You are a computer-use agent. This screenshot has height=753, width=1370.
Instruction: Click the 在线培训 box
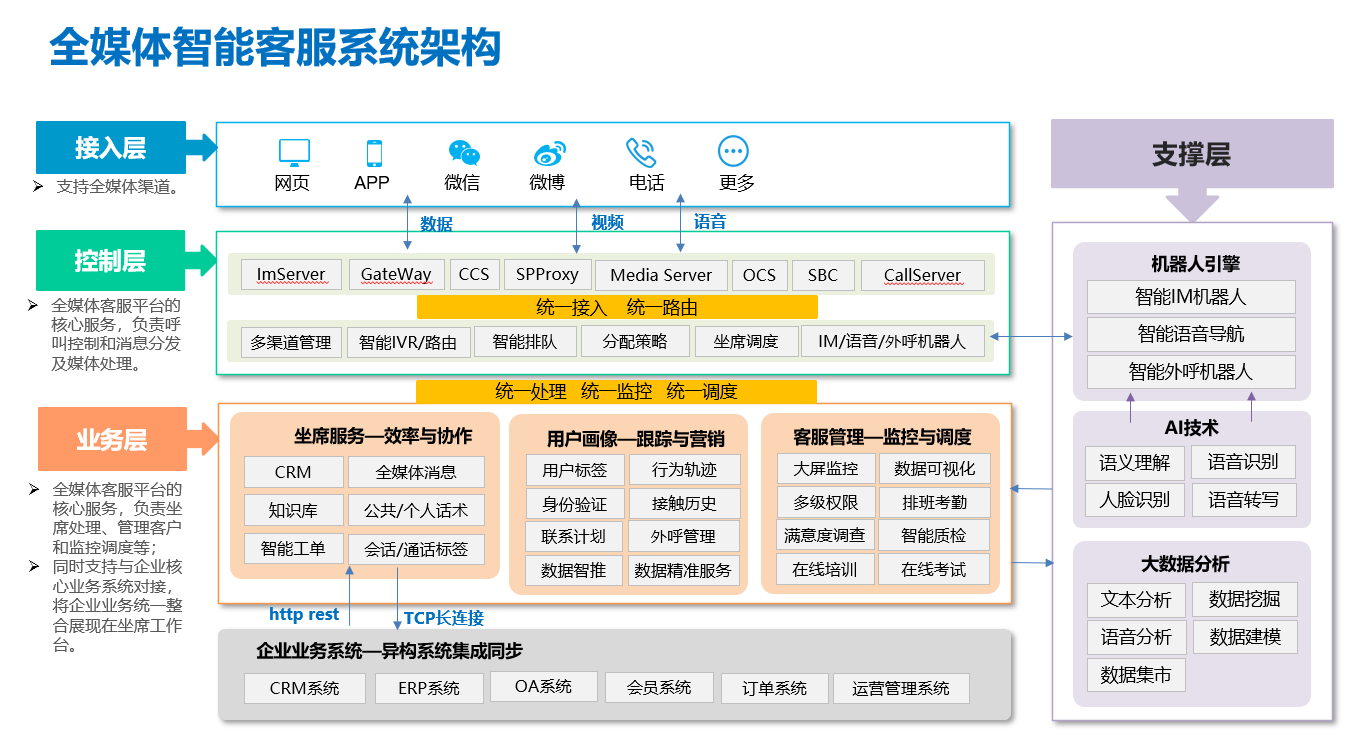point(826,569)
